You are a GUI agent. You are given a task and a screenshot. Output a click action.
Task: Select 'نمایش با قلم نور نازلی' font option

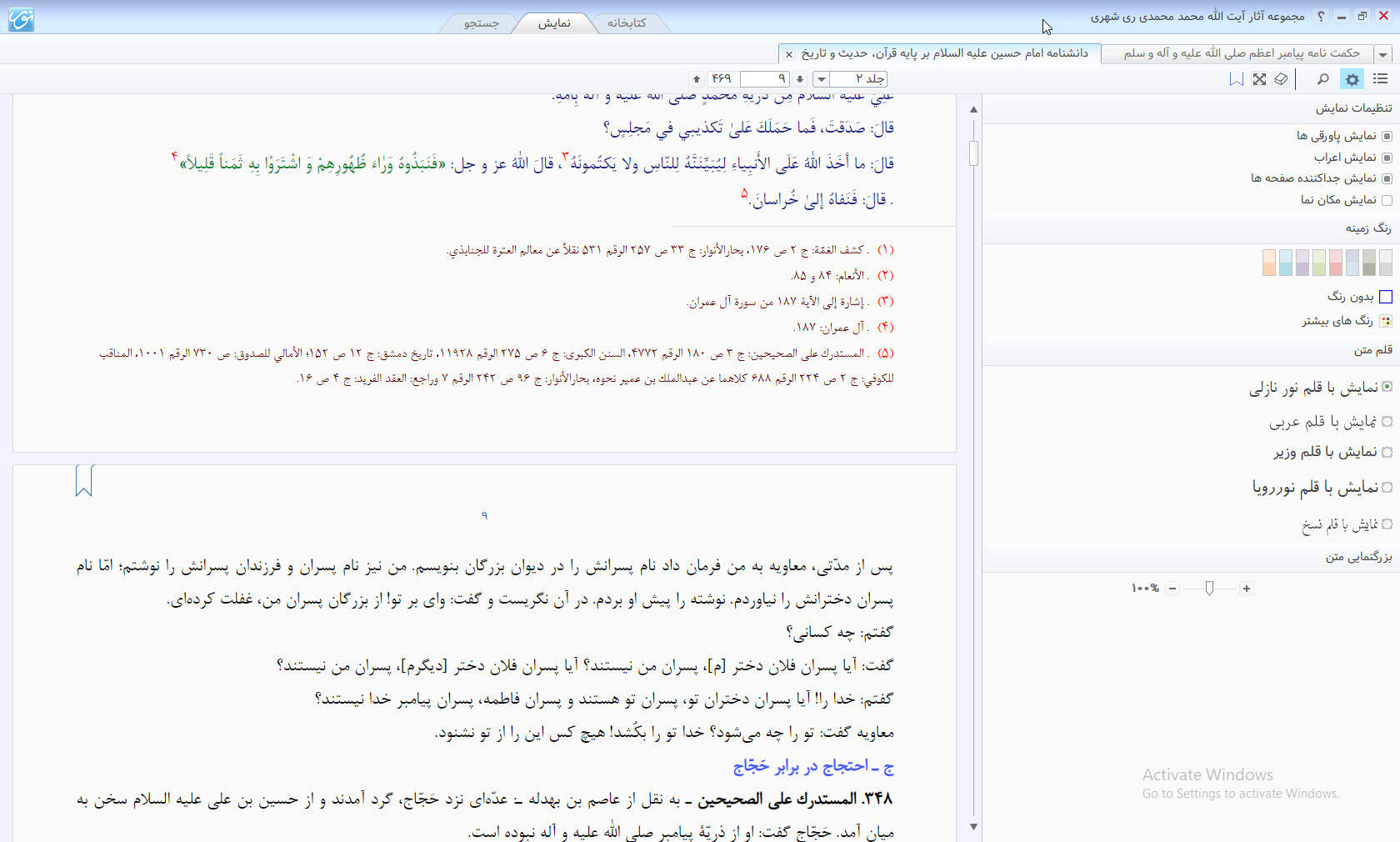(x=1387, y=387)
